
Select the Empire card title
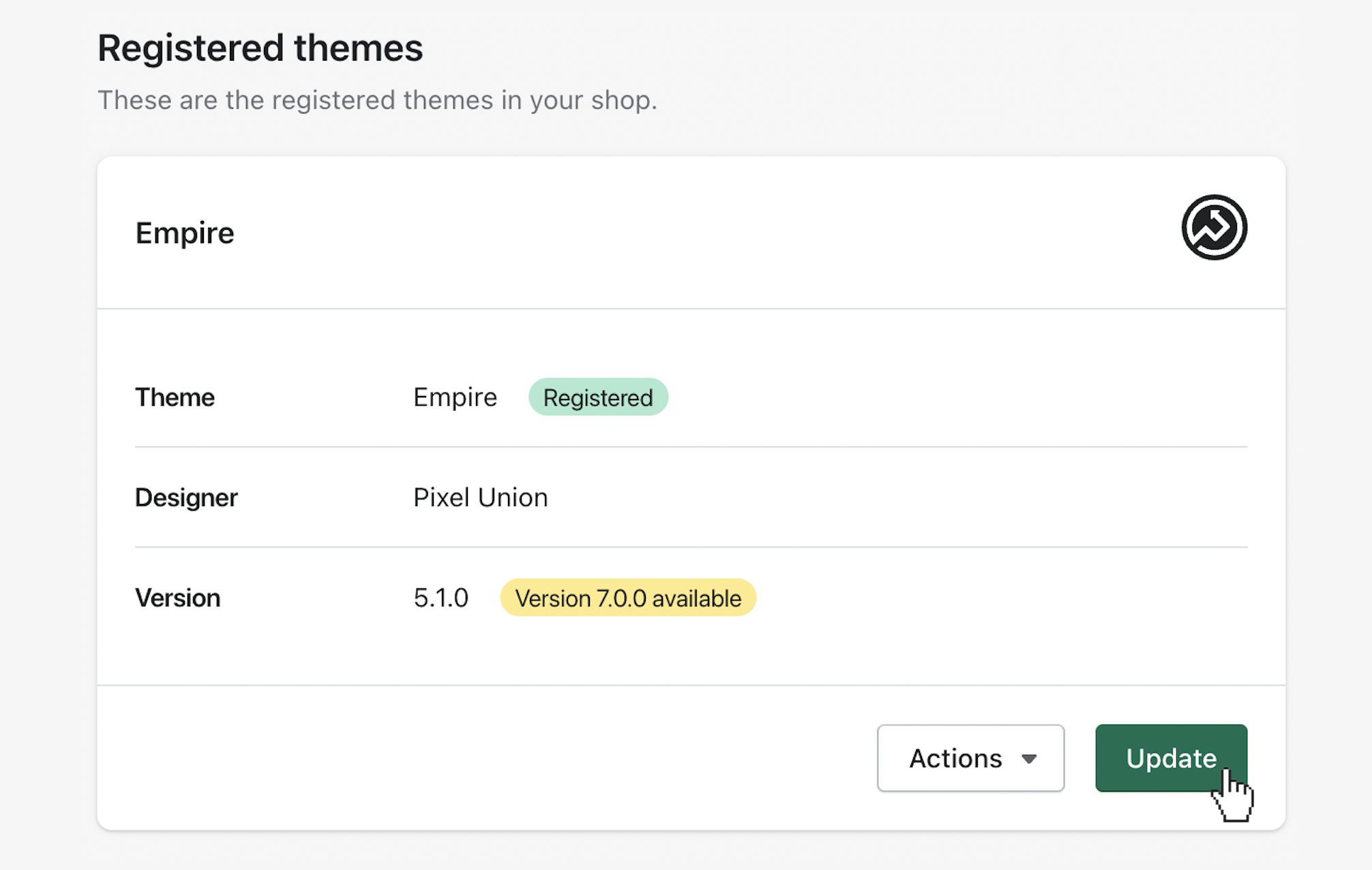pos(185,232)
